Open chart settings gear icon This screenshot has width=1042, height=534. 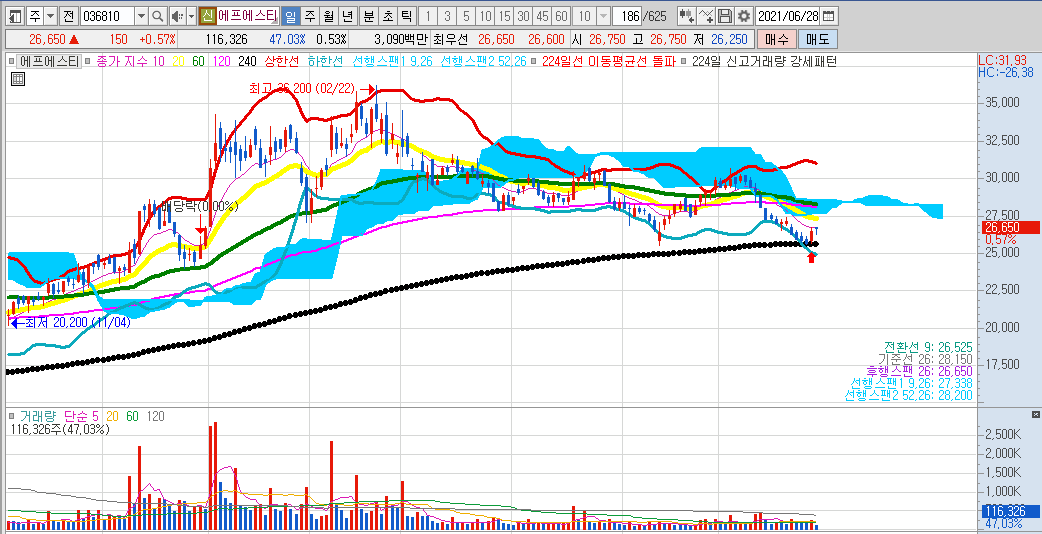click(x=744, y=16)
